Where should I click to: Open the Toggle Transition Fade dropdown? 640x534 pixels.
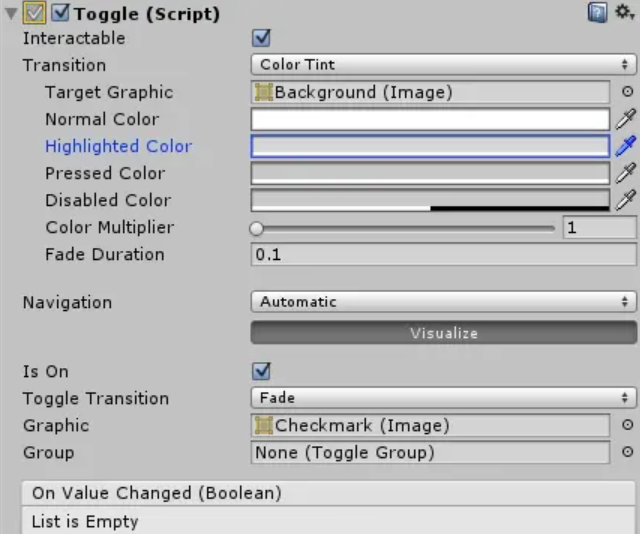[x=443, y=398]
